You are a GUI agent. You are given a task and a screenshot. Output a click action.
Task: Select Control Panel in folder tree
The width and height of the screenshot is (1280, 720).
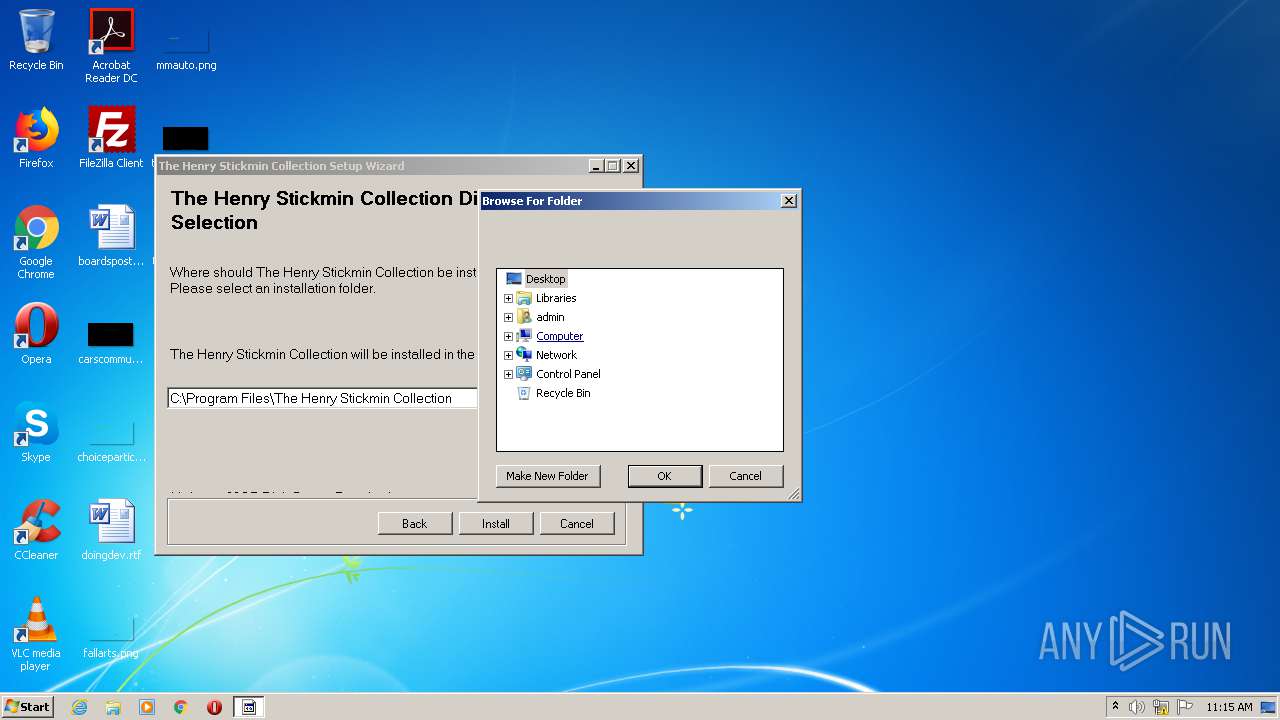[568, 374]
